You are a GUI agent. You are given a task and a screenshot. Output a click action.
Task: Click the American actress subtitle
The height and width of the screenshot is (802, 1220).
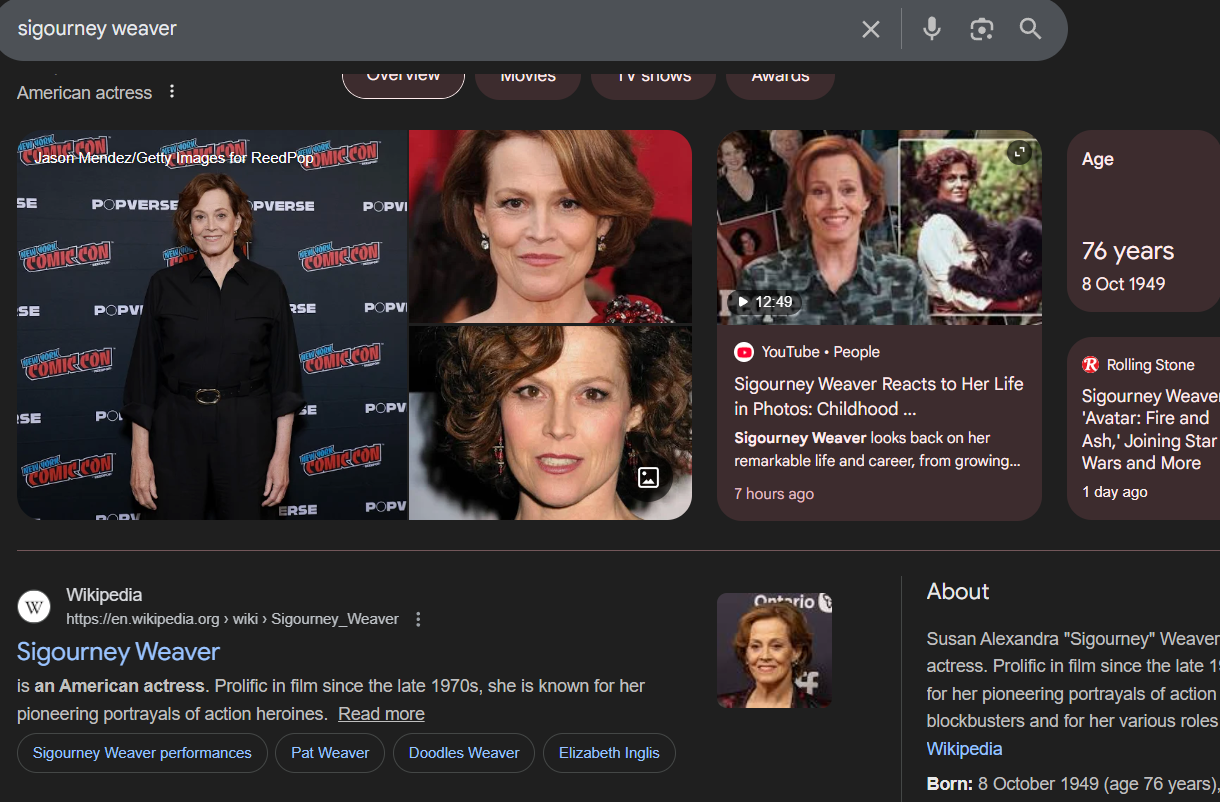(84, 93)
